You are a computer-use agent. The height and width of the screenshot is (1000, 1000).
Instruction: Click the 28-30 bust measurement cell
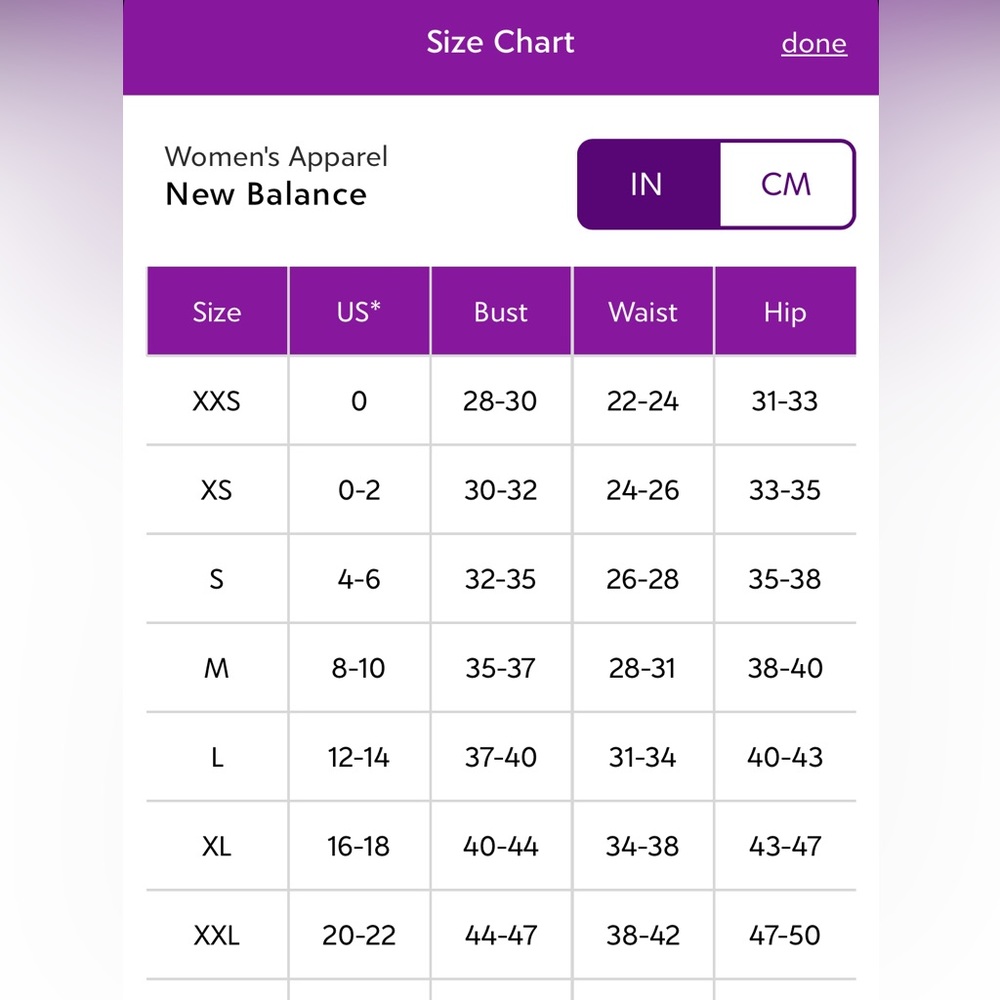point(501,401)
